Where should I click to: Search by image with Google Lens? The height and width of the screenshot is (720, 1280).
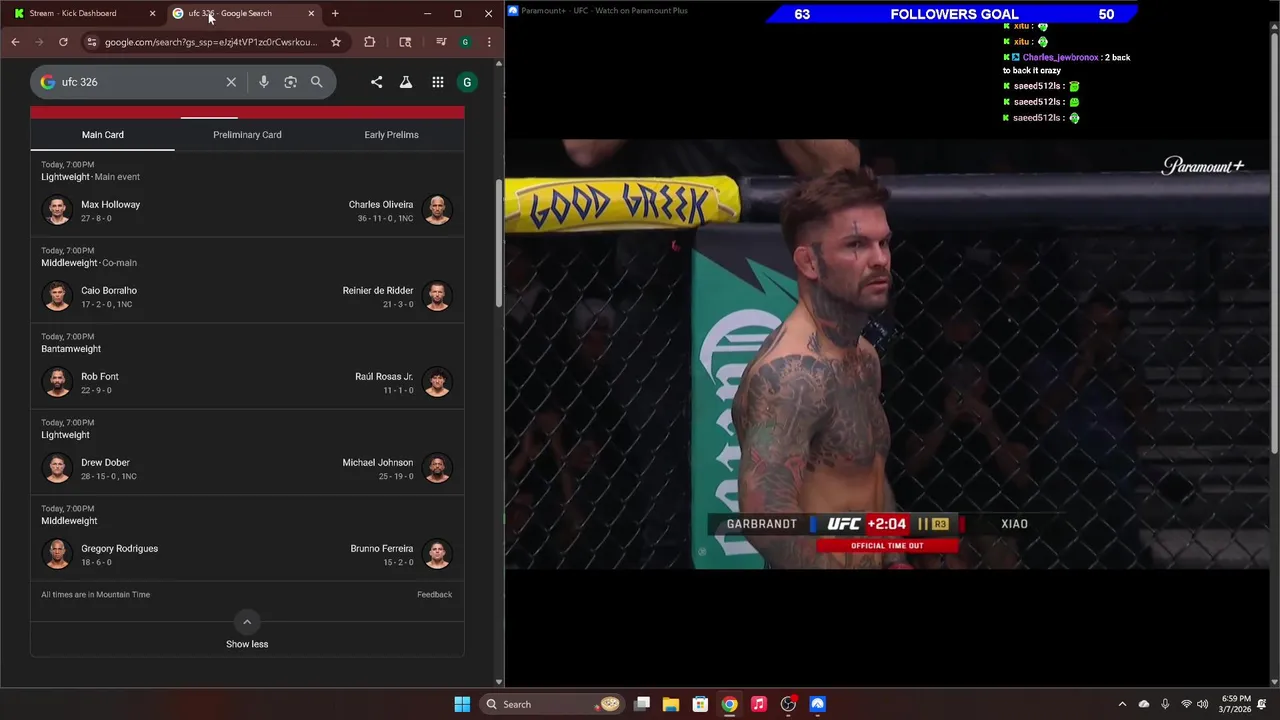tap(290, 82)
